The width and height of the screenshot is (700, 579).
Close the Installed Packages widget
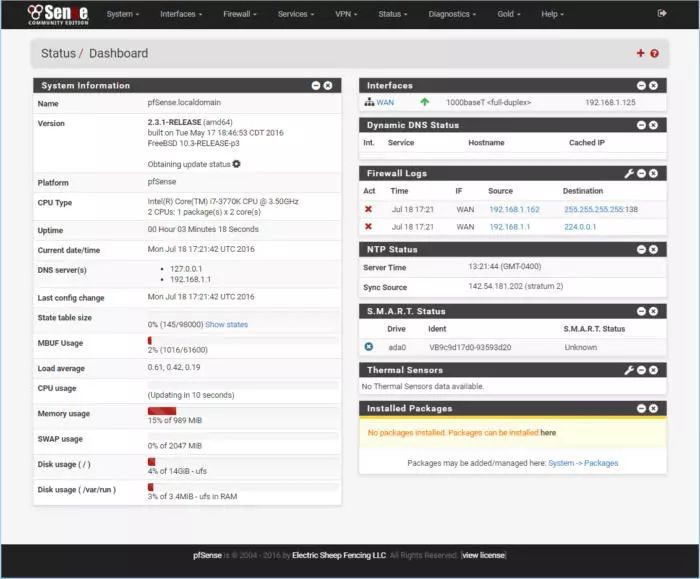click(653, 408)
